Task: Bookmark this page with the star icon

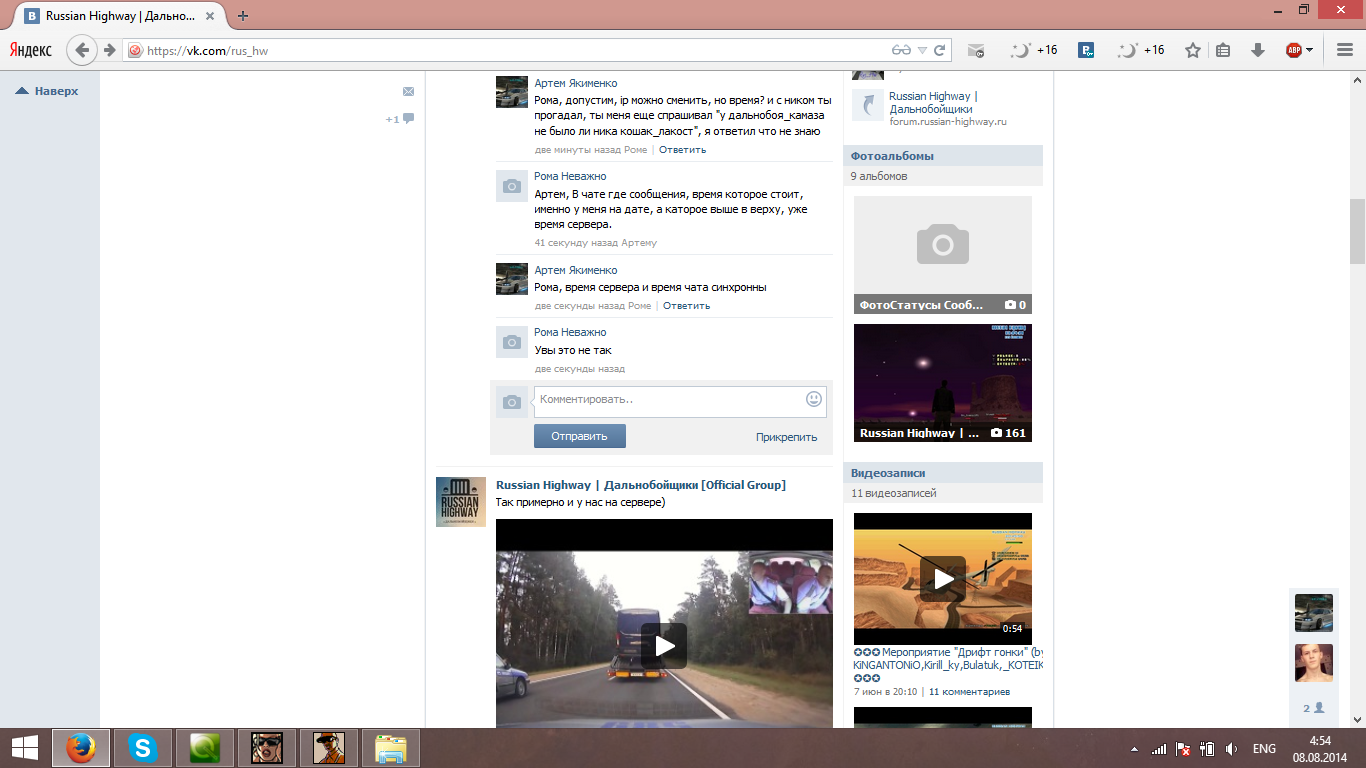Action: 1193,50
